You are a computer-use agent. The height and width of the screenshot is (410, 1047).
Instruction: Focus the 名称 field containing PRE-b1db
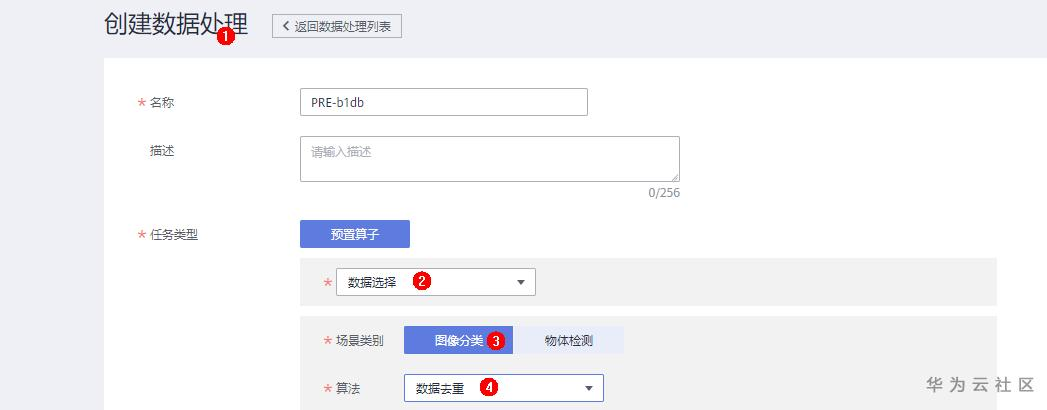443,102
